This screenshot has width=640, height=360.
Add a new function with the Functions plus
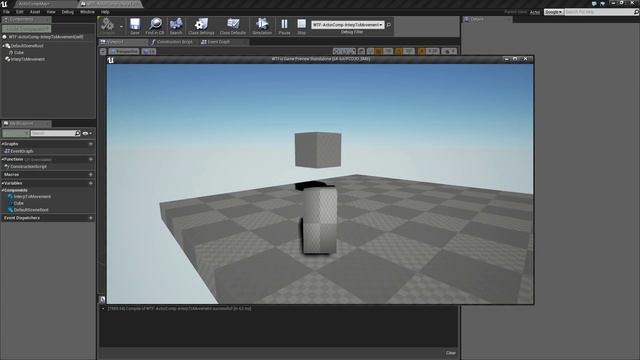tap(91, 159)
